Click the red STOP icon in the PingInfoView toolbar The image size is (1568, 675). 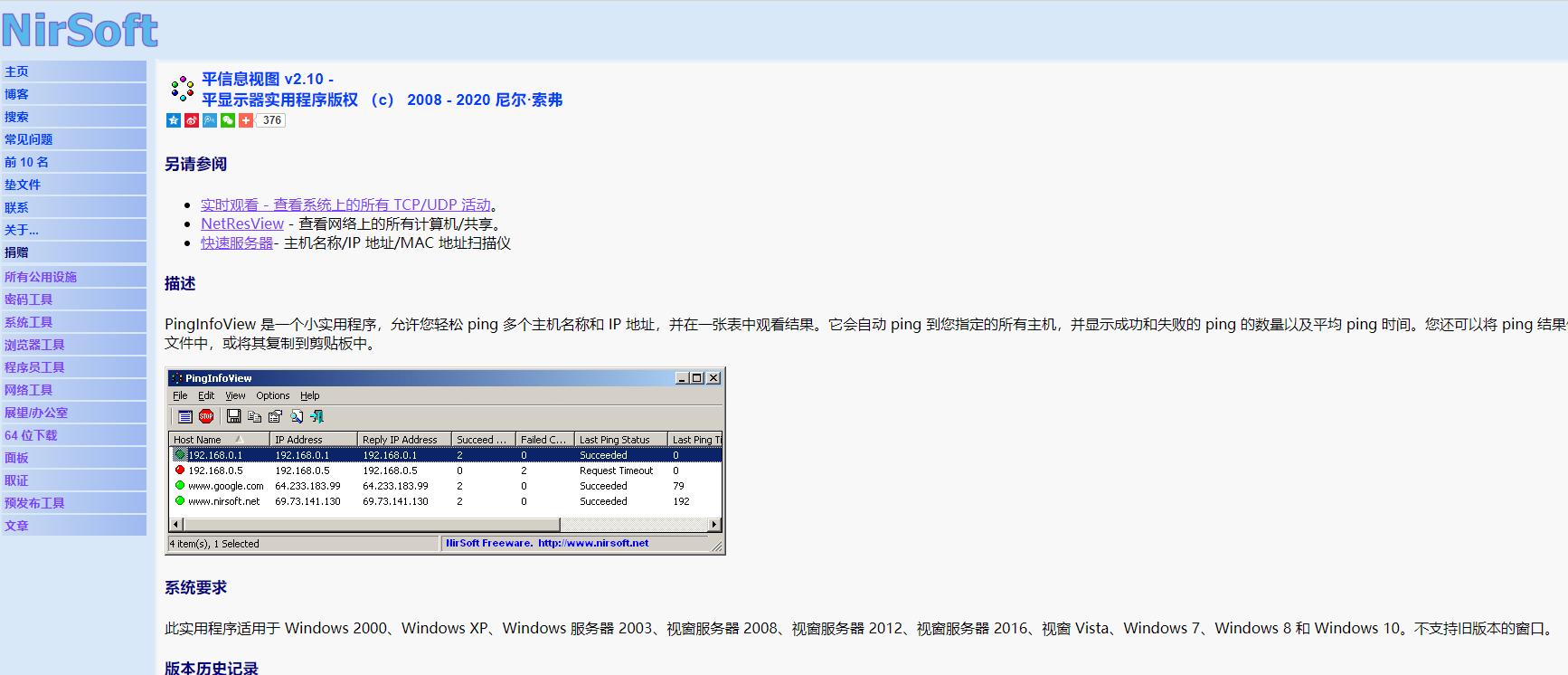tap(206, 416)
